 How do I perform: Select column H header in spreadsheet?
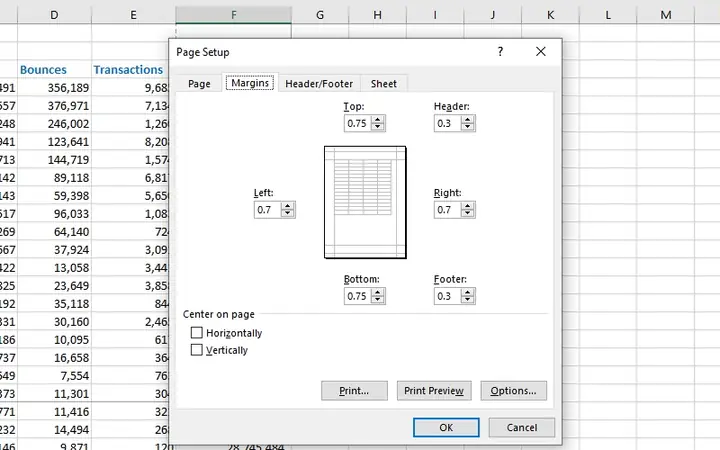377,15
